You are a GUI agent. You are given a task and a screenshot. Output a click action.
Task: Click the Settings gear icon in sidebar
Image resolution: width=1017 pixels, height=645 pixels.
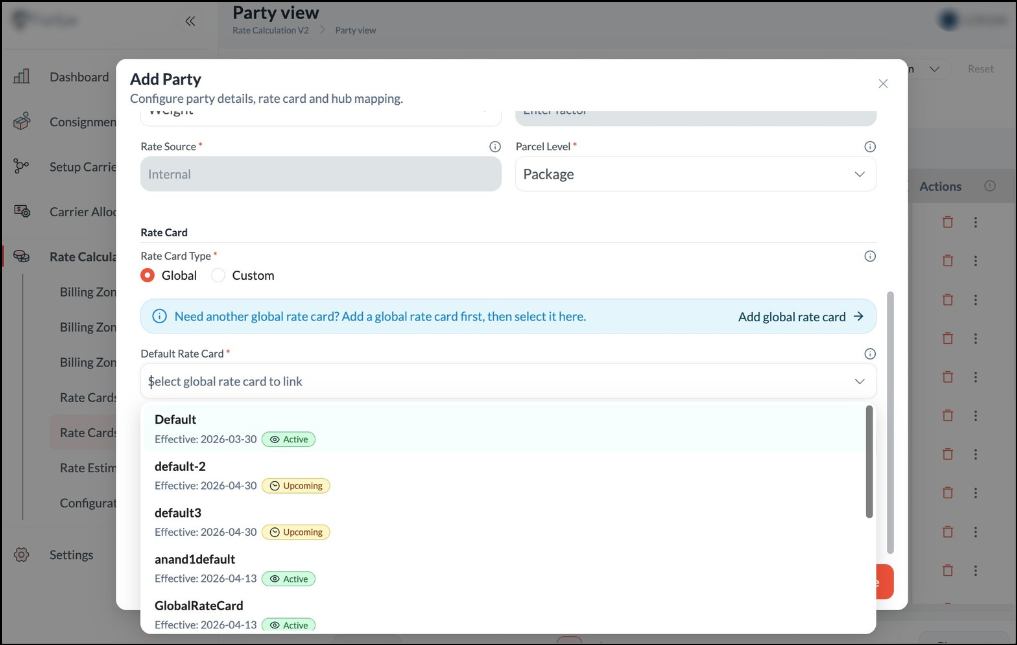click(x=22, y=555)
